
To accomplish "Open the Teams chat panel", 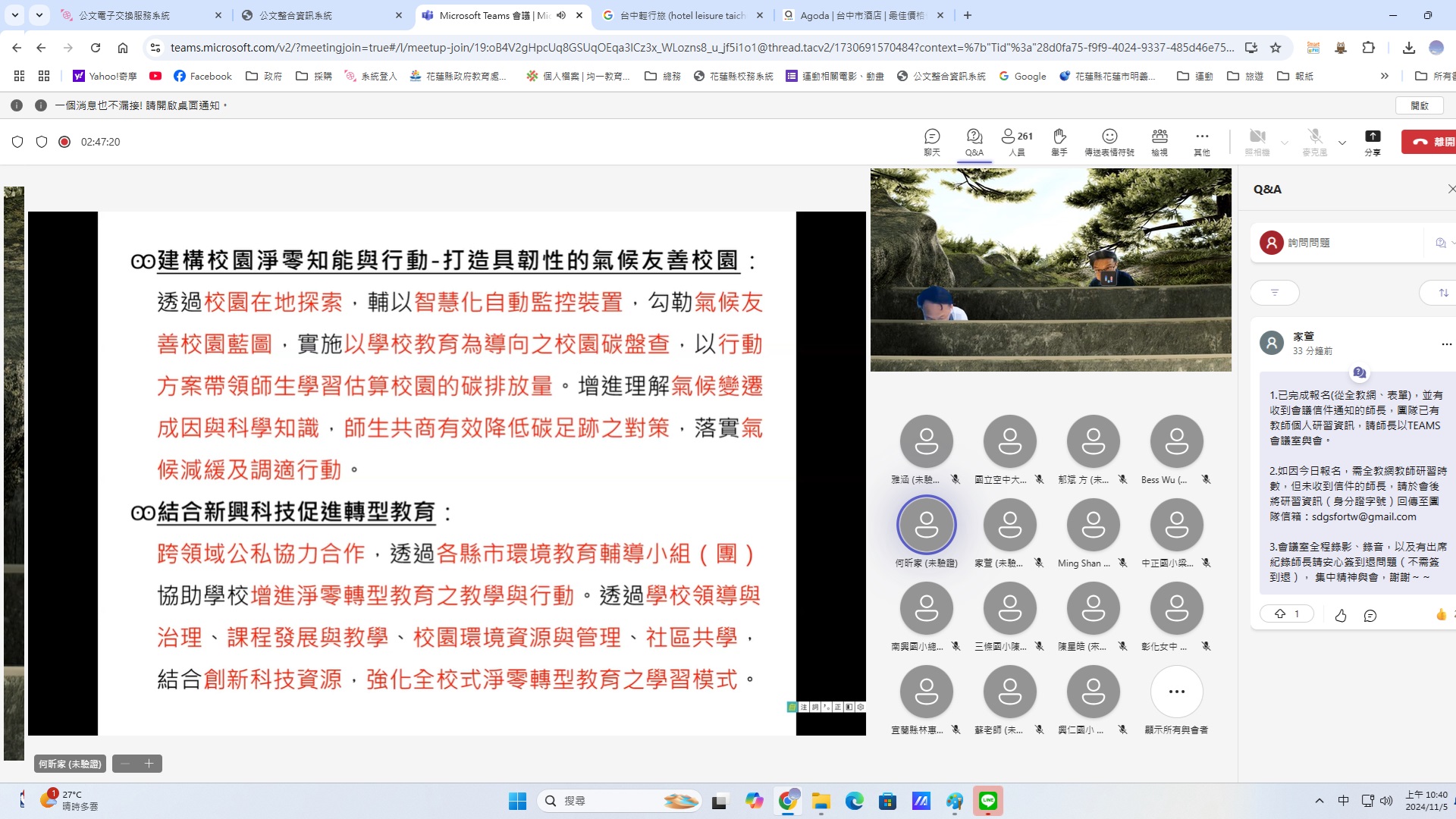I will pyautogui.click(x=932, y=141).
